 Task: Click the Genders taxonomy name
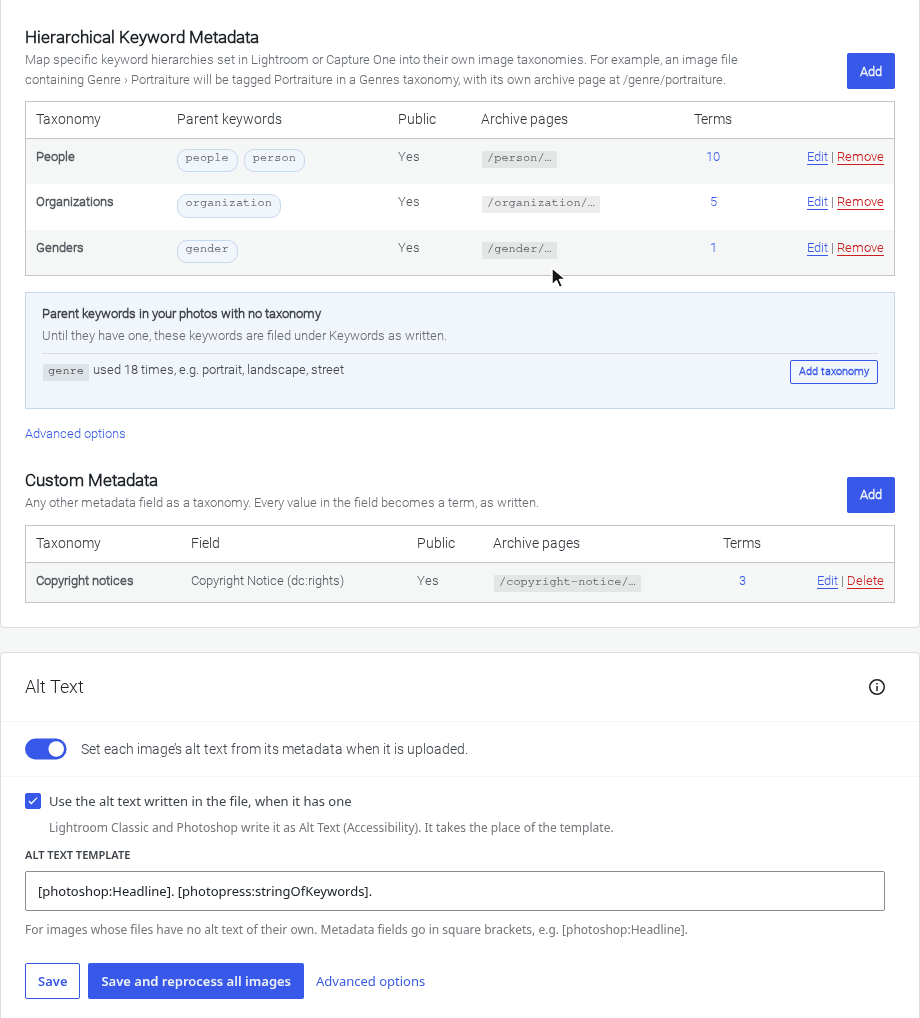60,248
